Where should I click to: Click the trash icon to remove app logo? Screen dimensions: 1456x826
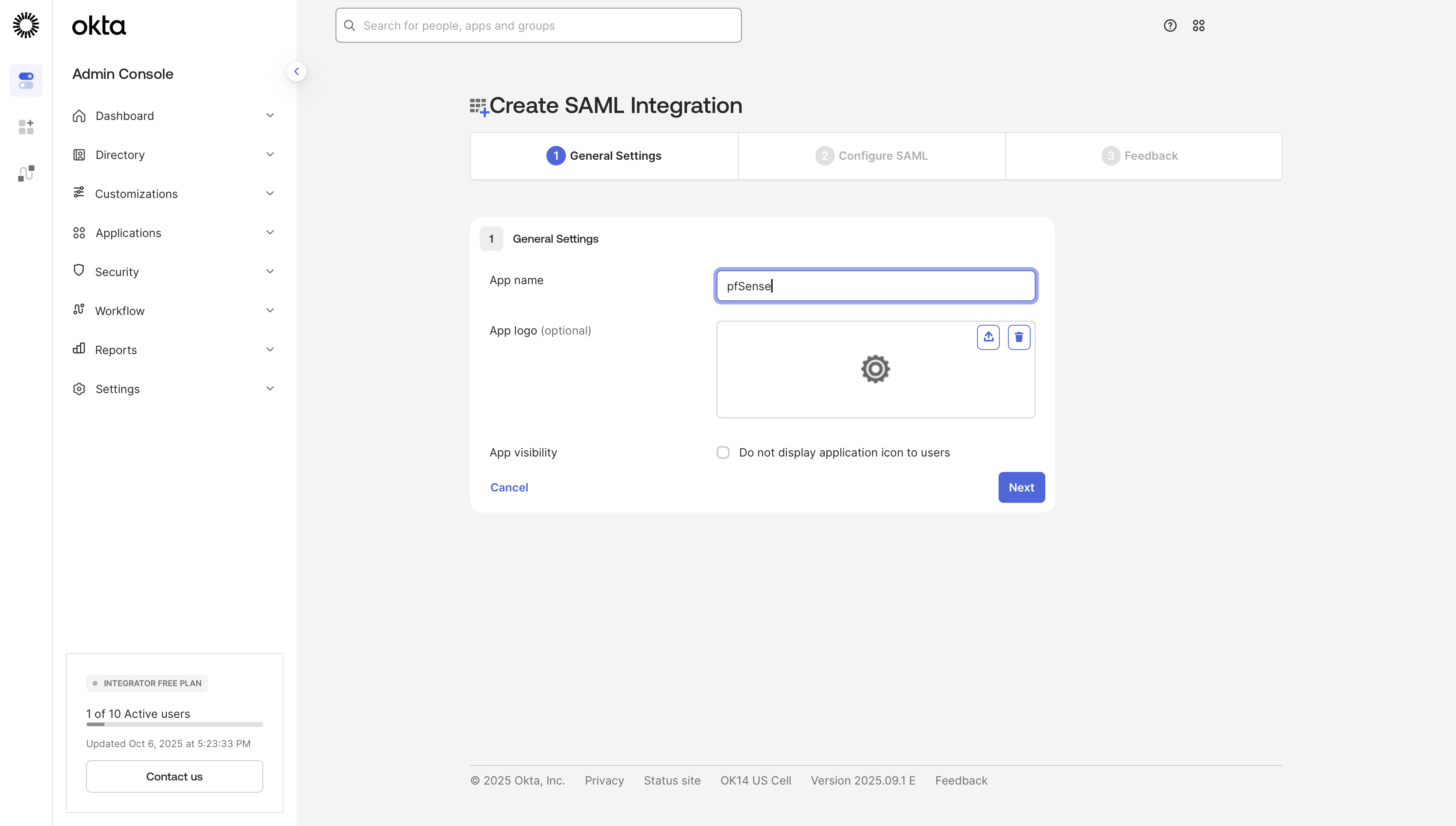[1019, 337]
